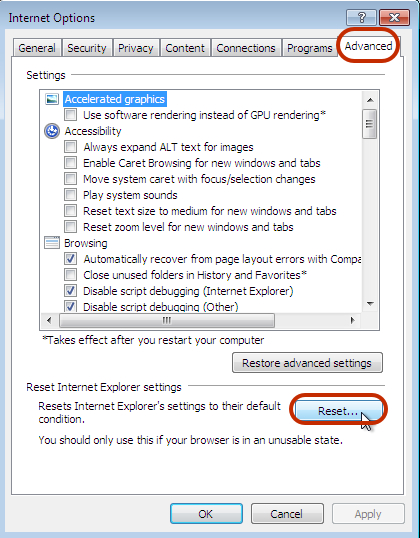Image resolution: width=420 pixels, height=538 pixels.
Task: Click the horizontal scroll right arrow
Action: pos(352,320)
